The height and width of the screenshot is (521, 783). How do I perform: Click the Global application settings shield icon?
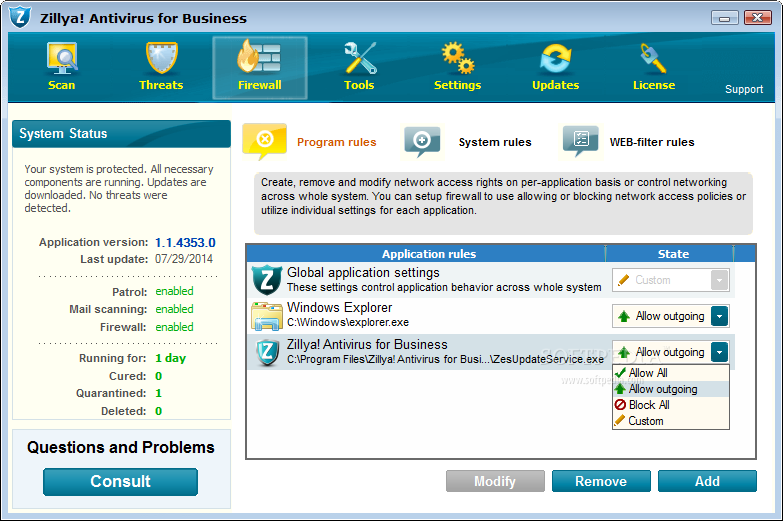point(267,280)
